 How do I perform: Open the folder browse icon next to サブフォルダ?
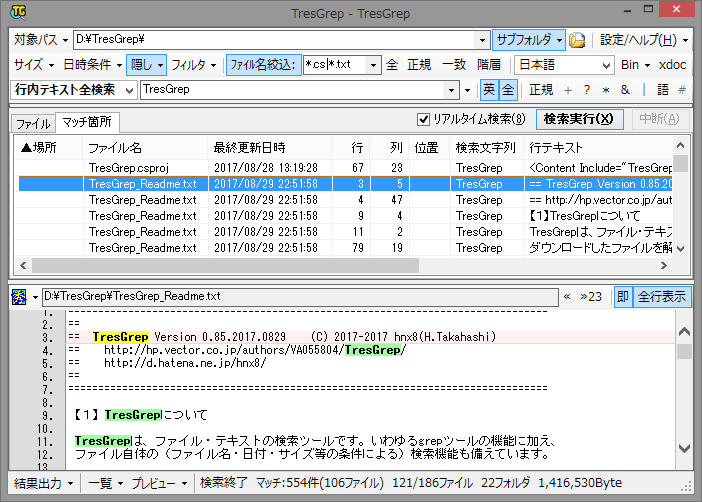pos(577,40)
